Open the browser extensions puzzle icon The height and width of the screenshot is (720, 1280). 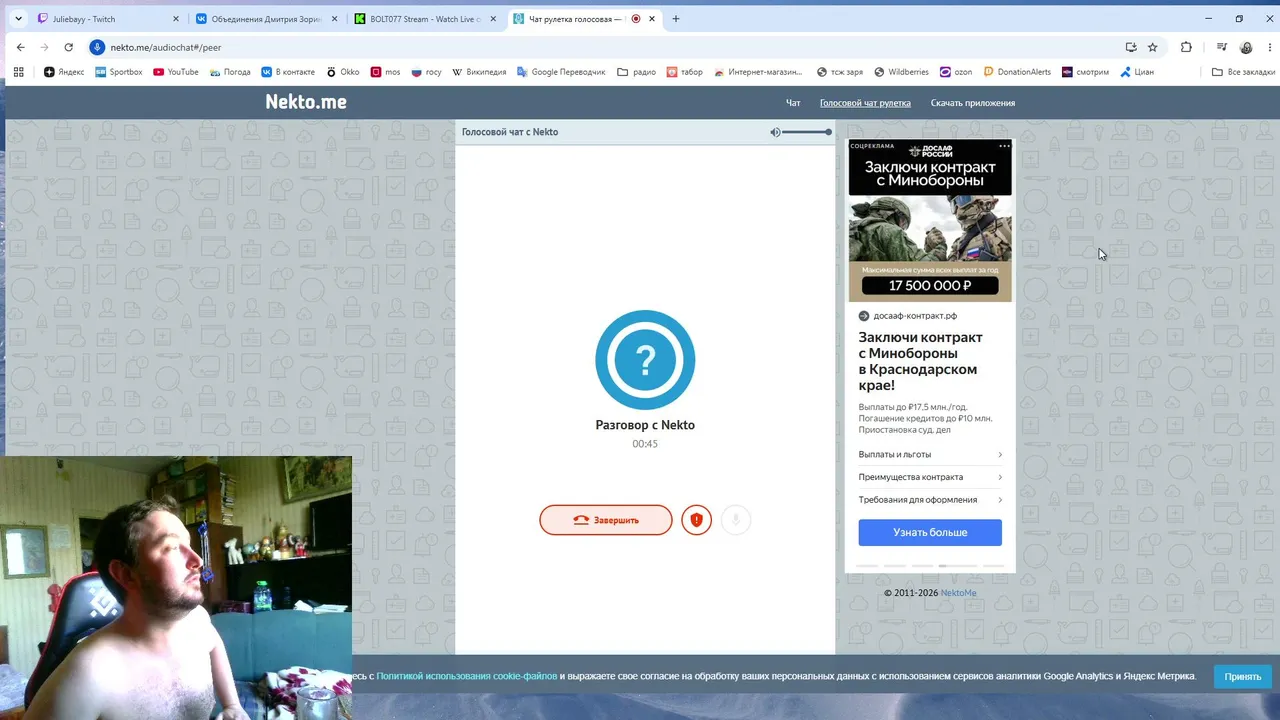[x=1186, y=47]
